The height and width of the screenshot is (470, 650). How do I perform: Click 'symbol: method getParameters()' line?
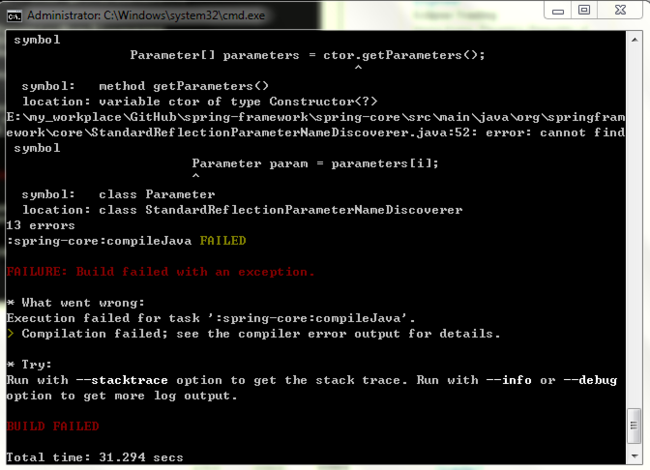(x=145, y=86)
